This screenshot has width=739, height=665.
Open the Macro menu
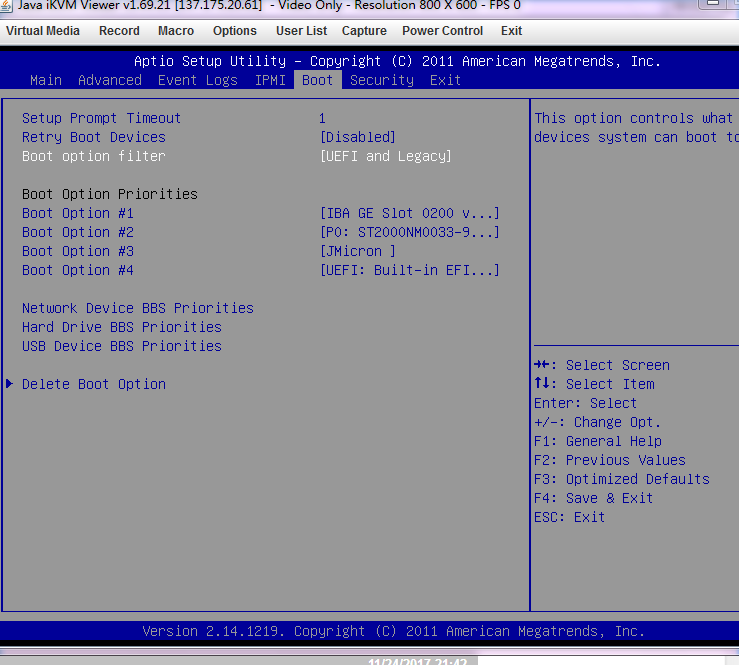tap(176, 31)
